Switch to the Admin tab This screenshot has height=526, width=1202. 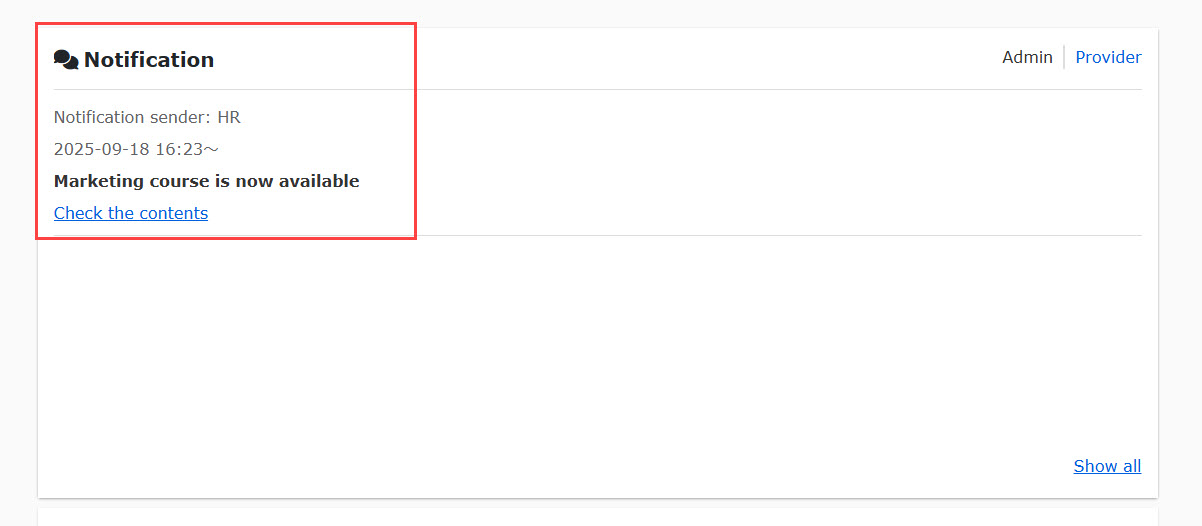[1027, 57]
